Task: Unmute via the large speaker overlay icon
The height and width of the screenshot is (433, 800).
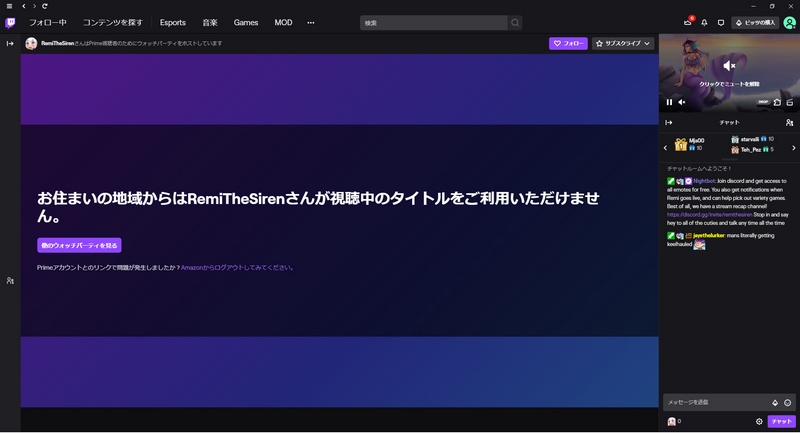Action: pos(729,65)
